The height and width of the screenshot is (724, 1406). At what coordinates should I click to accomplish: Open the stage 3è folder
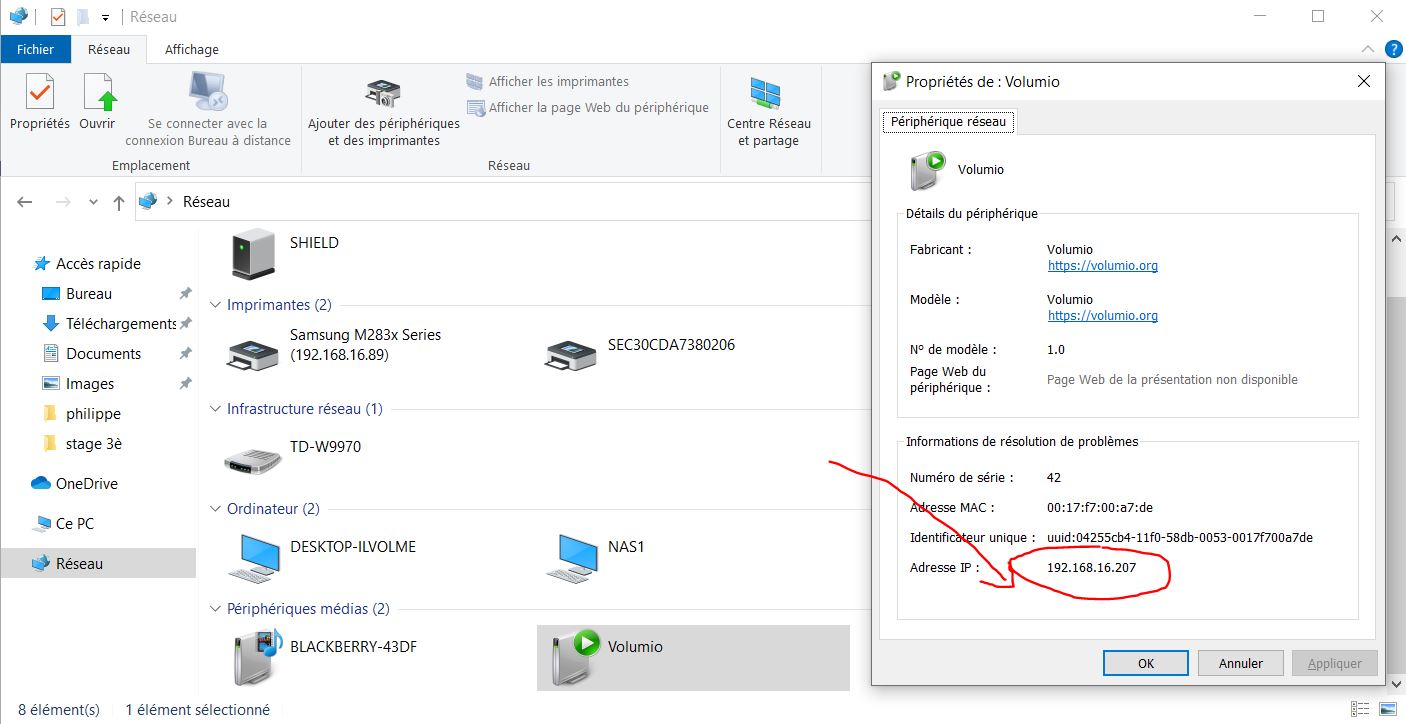[93, 444]
